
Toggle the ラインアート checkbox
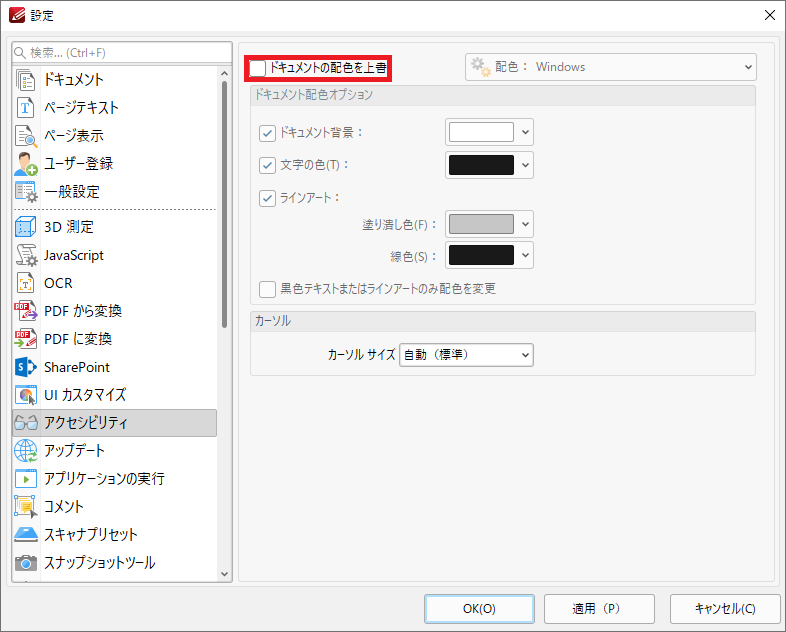[x=267, y=198]
